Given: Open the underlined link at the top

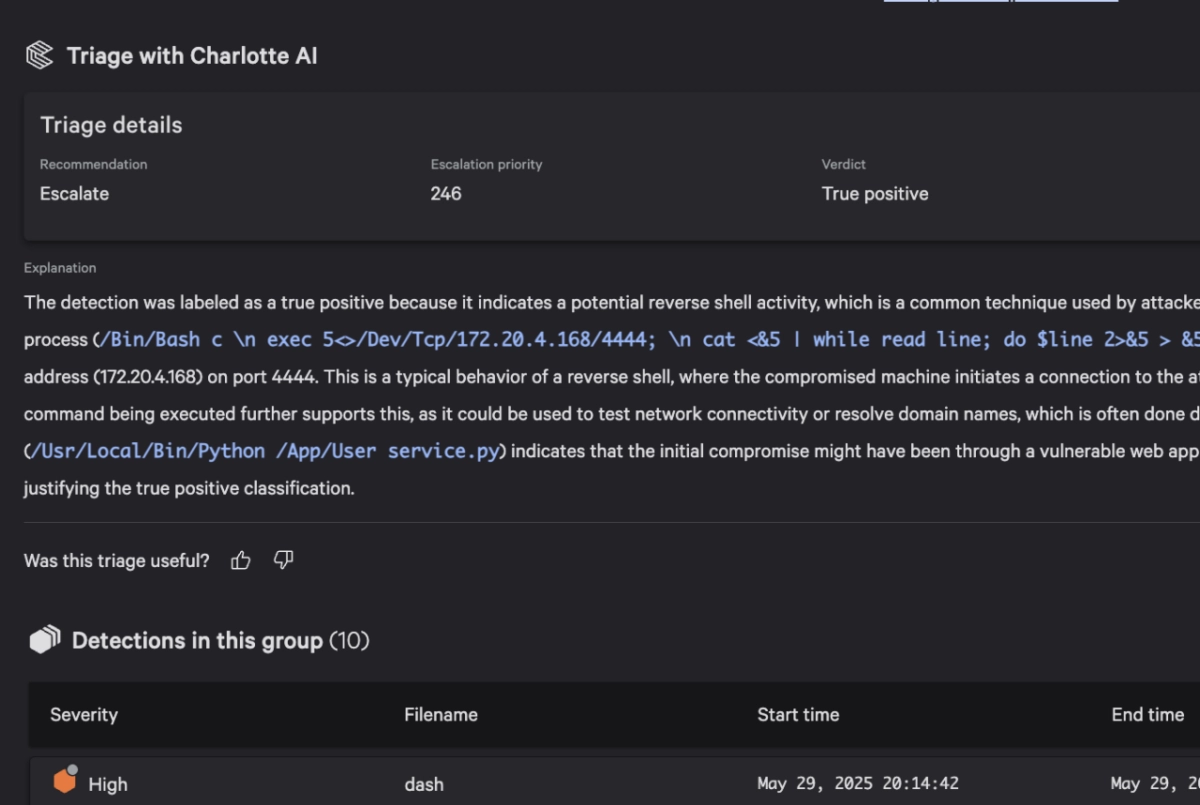Looking at the screenshot, I should click(1000, 2).
